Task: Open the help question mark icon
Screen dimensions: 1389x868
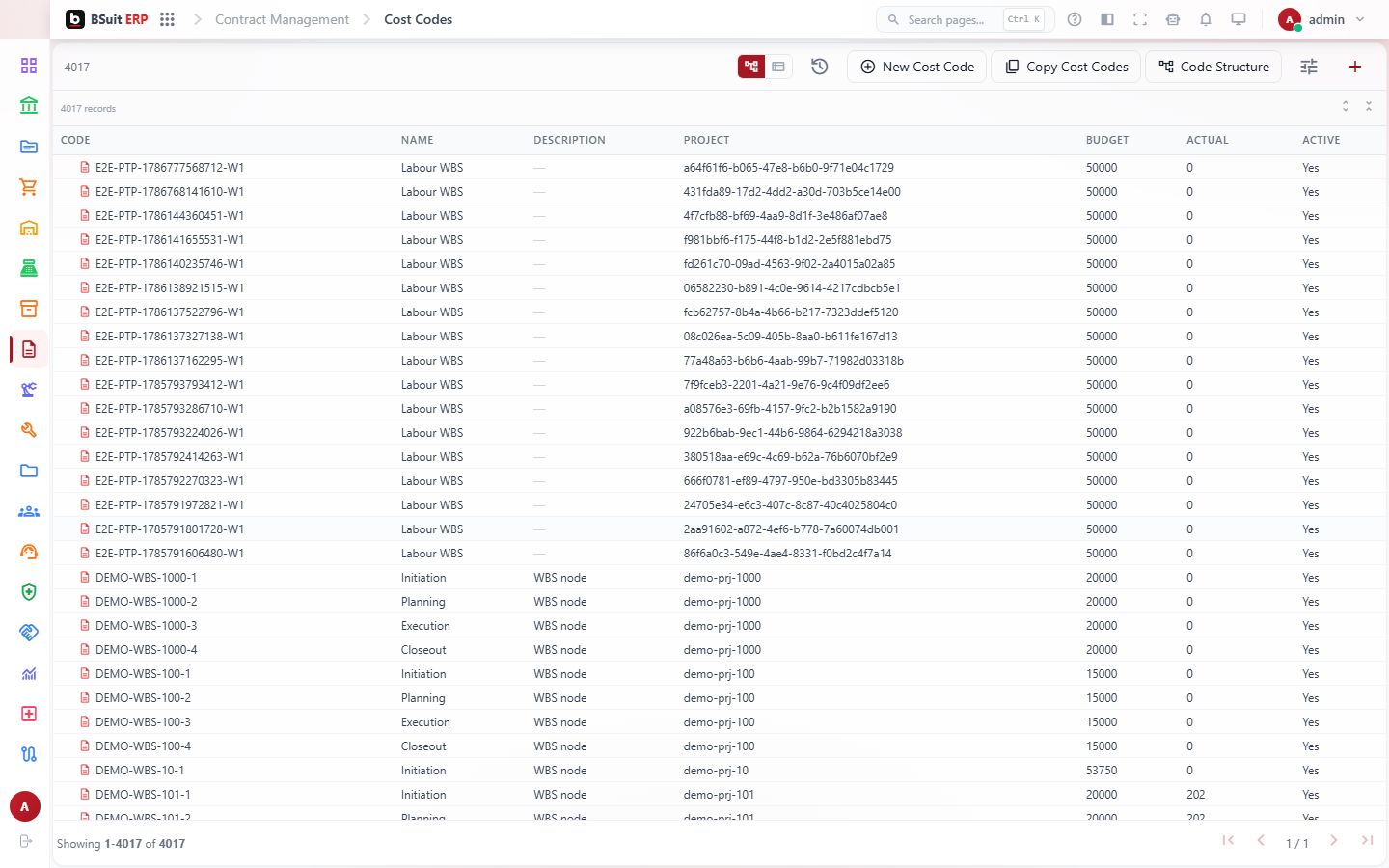Action: coord(1075,19)
